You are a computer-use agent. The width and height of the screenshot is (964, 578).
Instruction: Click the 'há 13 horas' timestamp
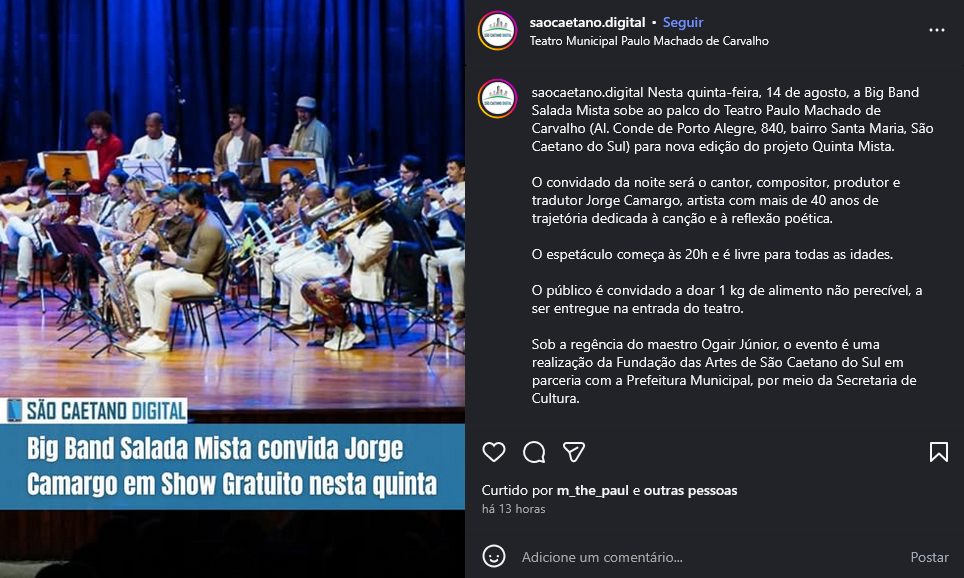(513, 509)
